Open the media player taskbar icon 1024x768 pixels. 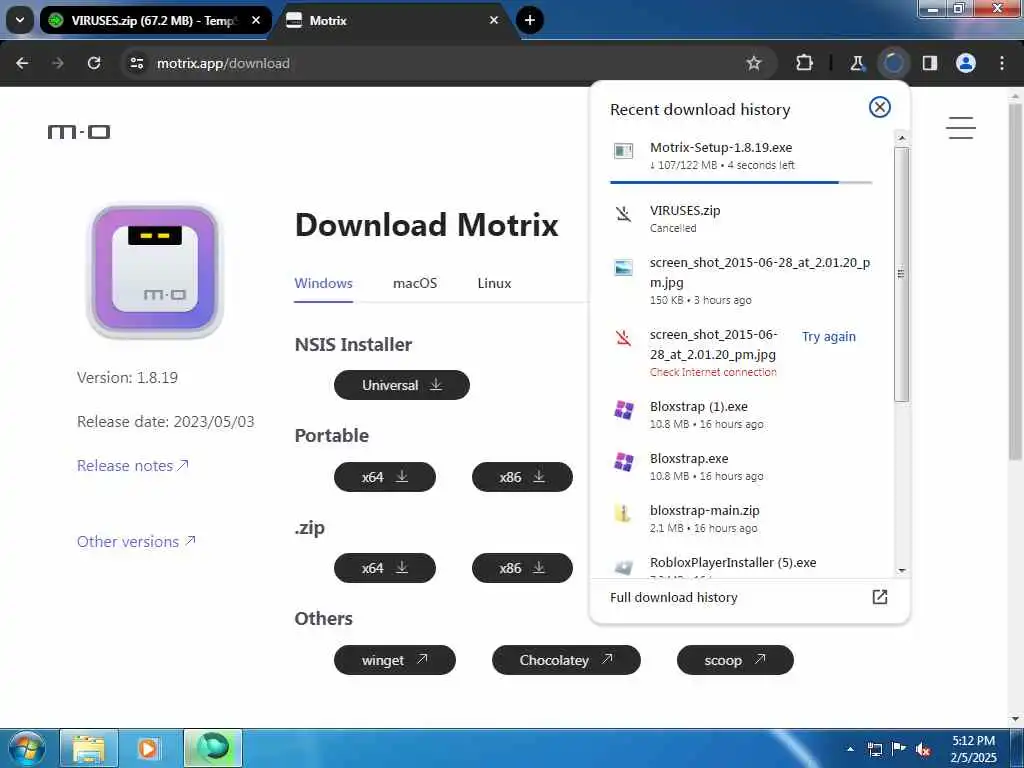click(149, 748)
